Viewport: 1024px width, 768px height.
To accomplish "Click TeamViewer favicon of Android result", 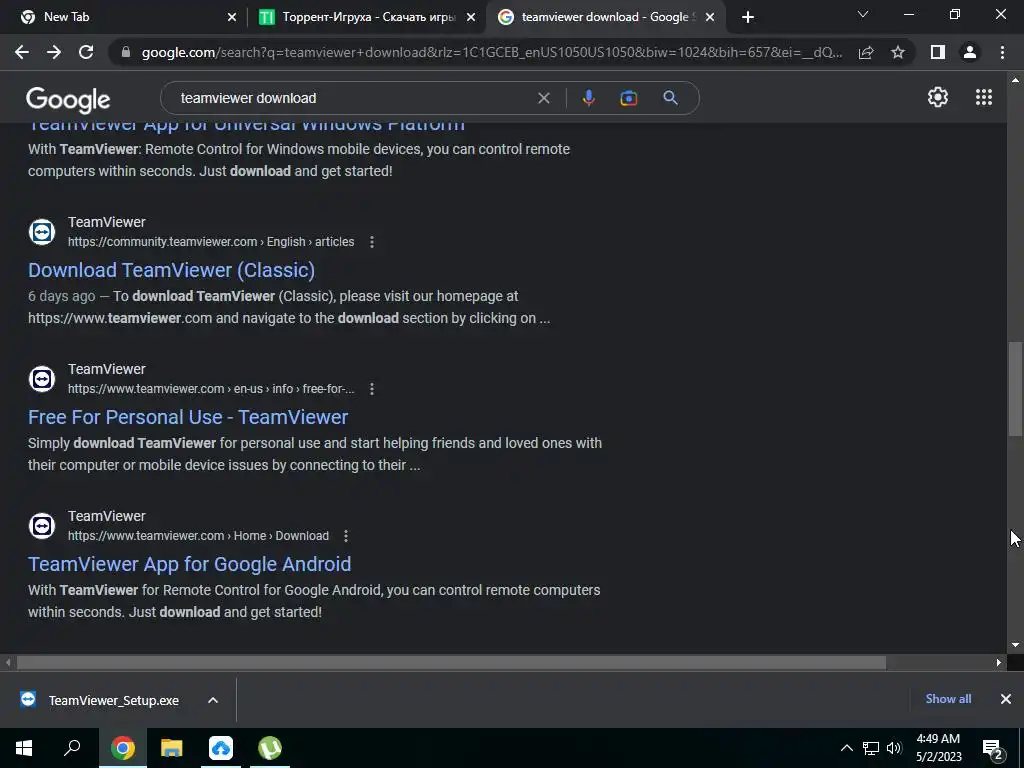I will click(x=42, y=526).
